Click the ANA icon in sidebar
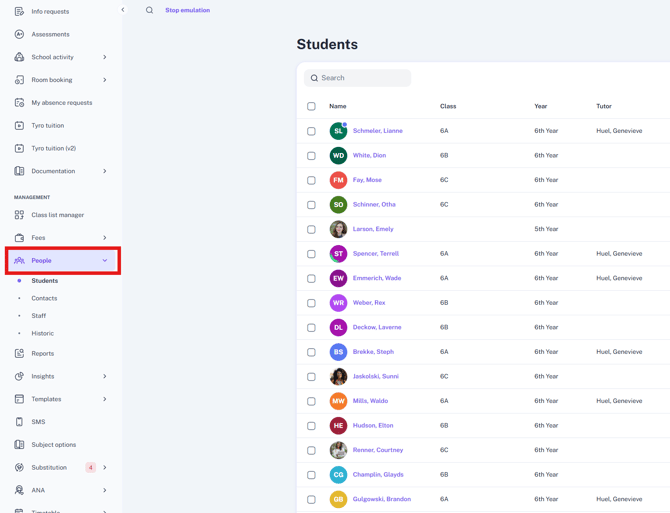670x513 pixels. coord(19,490)
